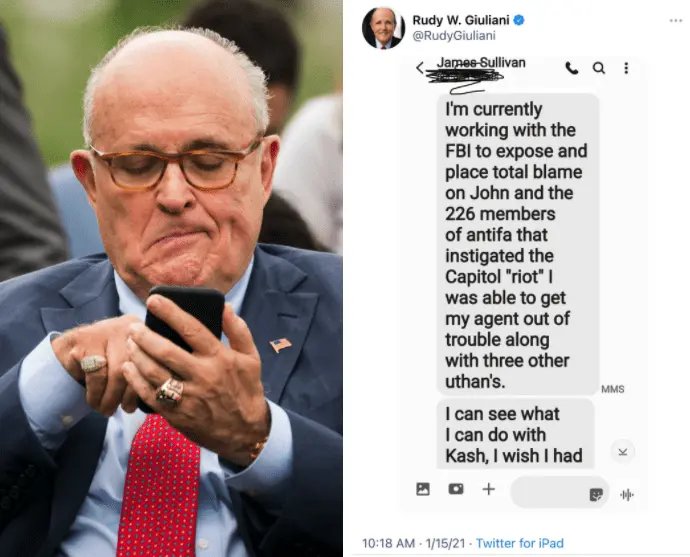
Task: Jump to latest message with down arrow
Action: point(622,452)
